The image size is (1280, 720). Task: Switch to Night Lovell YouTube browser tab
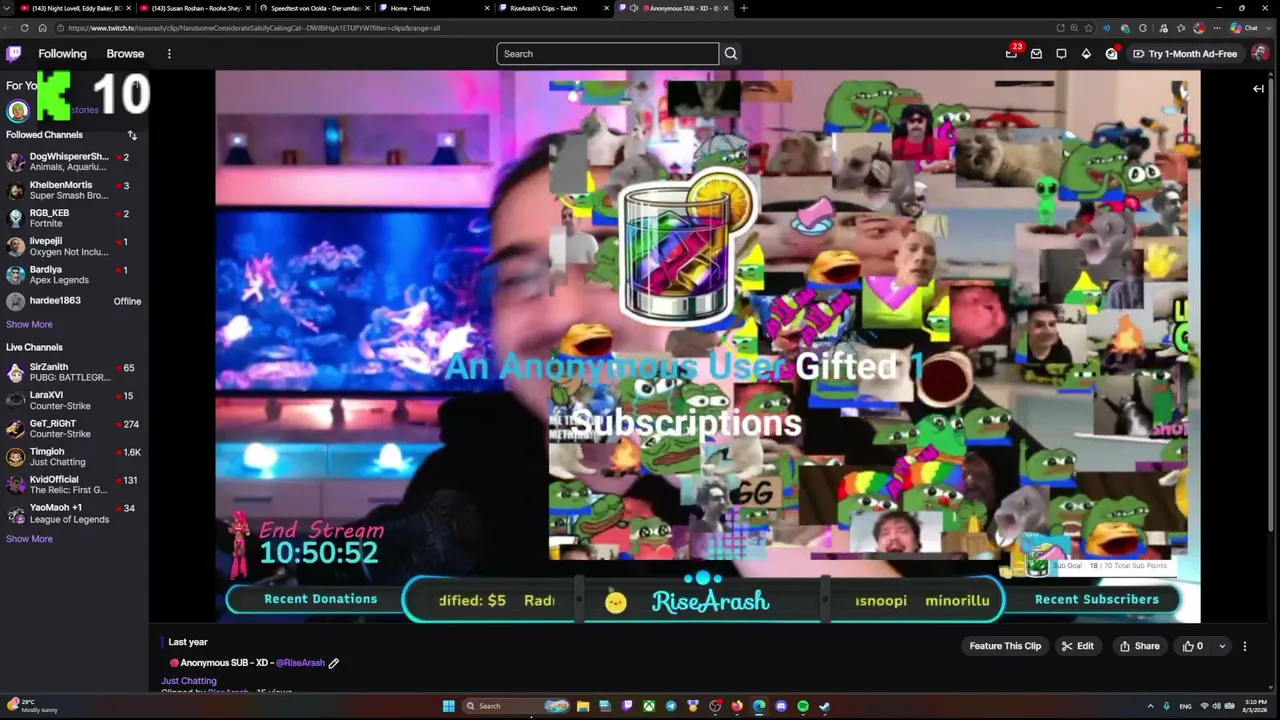pyautogui.click(x=74, y=8)
